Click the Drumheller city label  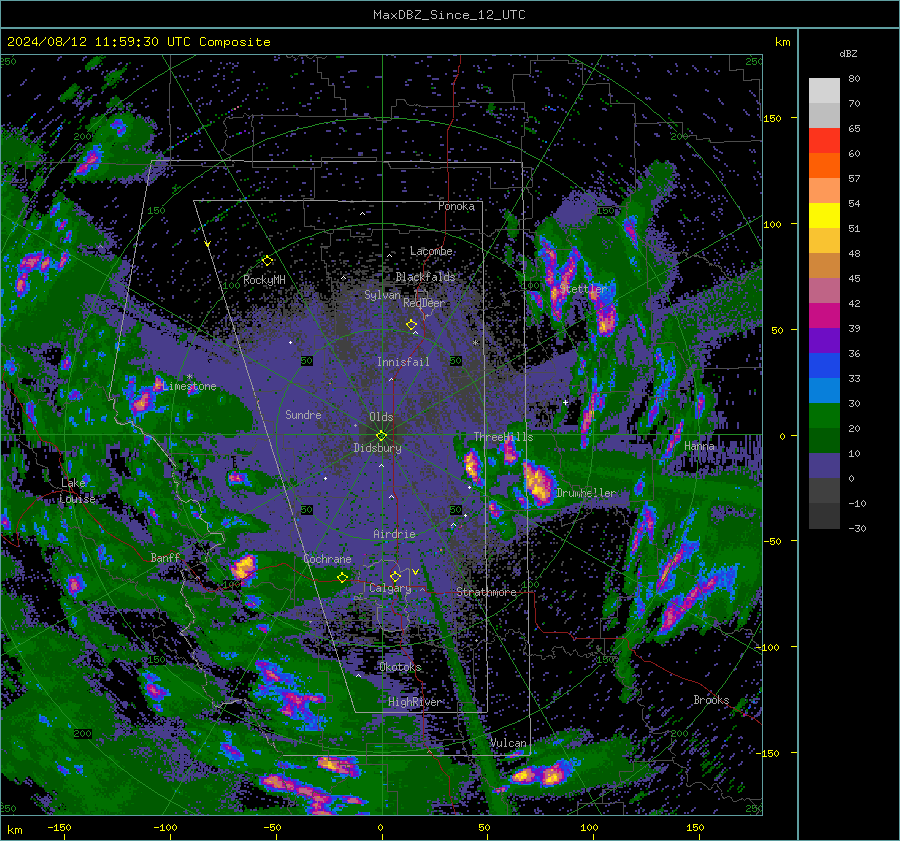click(586, 493)
